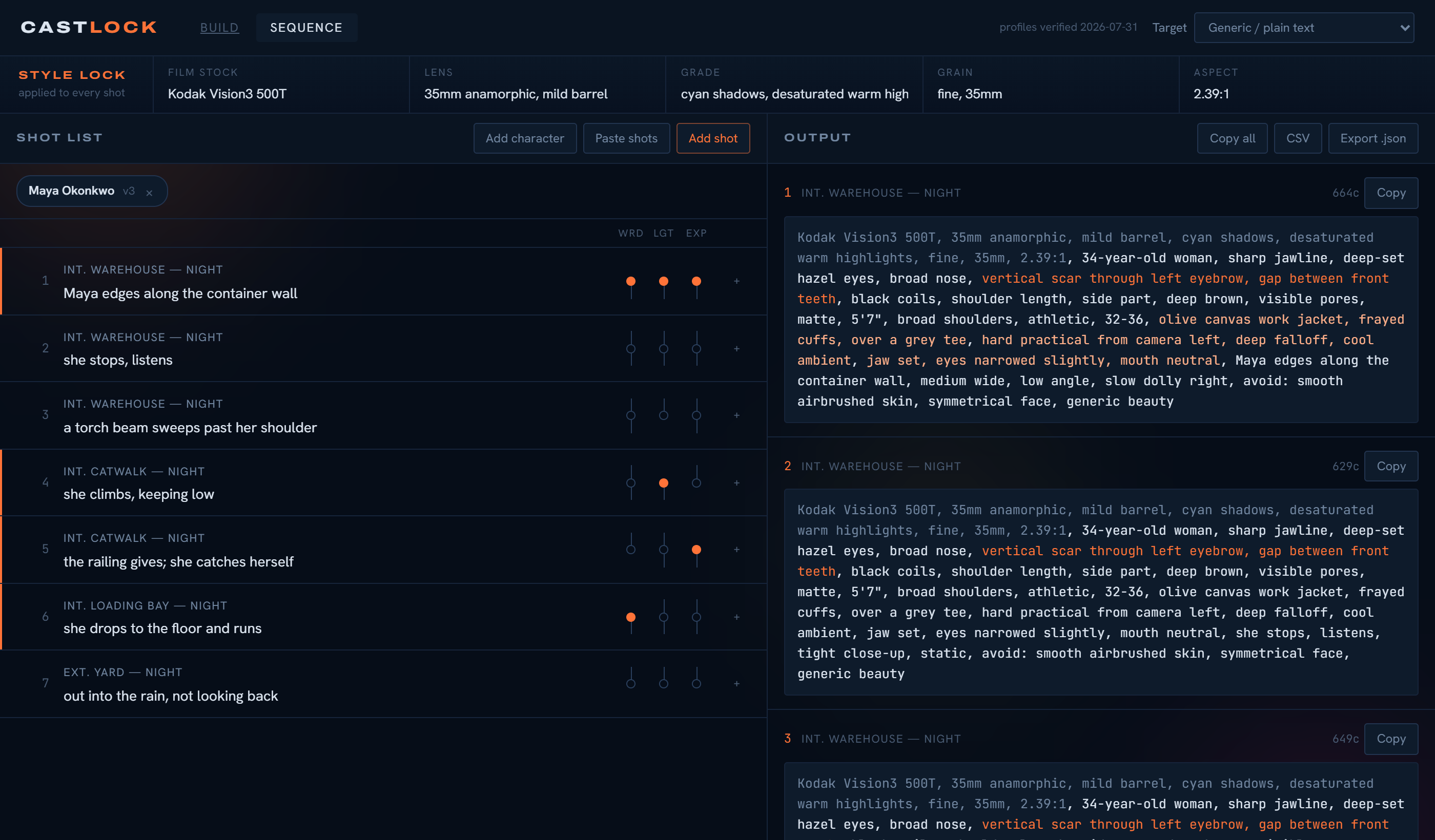The width and height of the screenshot is (1435, 840).
Task: Enable EXP override on shot 4 catwalk
Action: (696, 482)
